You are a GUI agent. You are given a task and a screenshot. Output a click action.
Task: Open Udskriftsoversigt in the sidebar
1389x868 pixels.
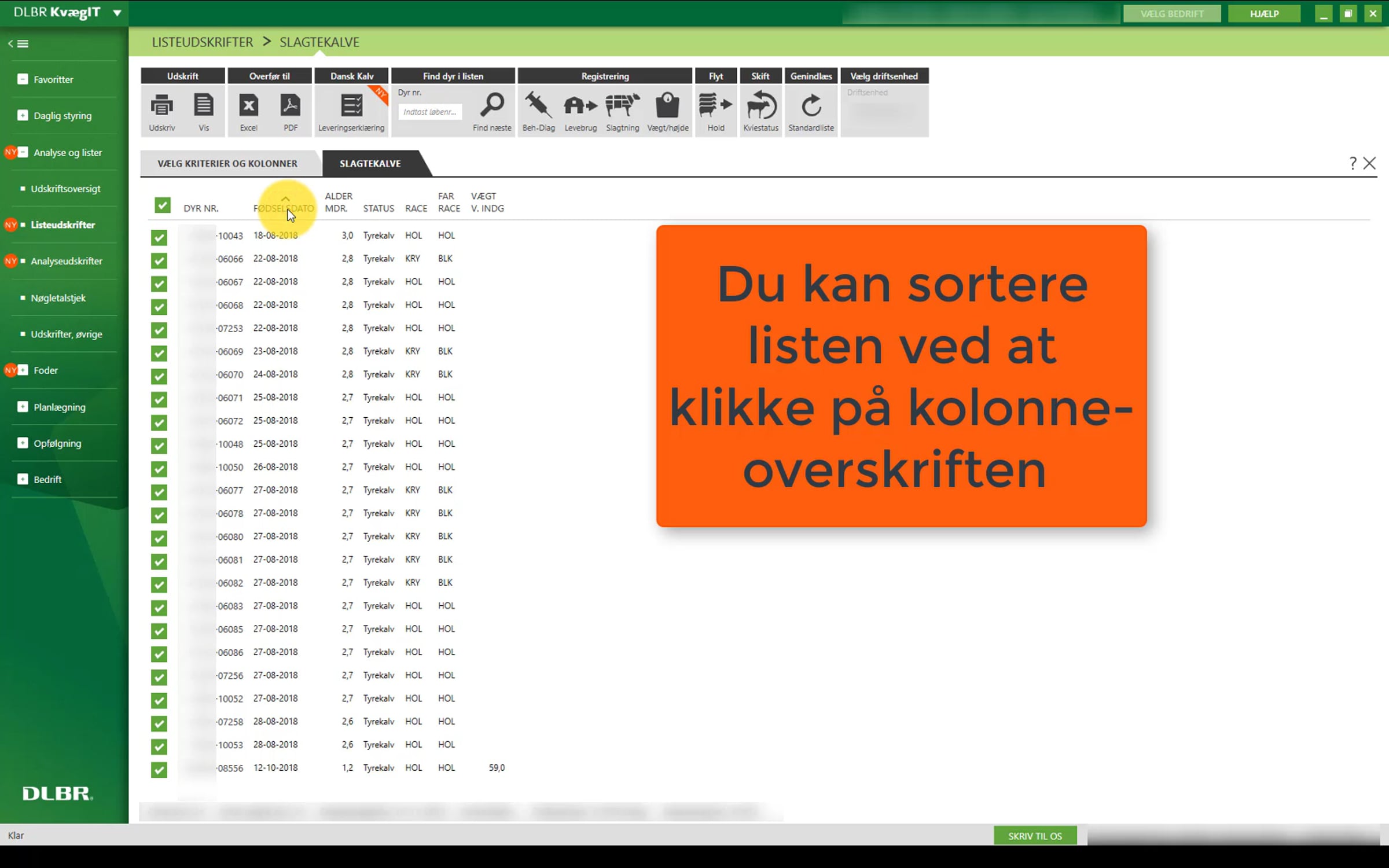tap(65, 189)
